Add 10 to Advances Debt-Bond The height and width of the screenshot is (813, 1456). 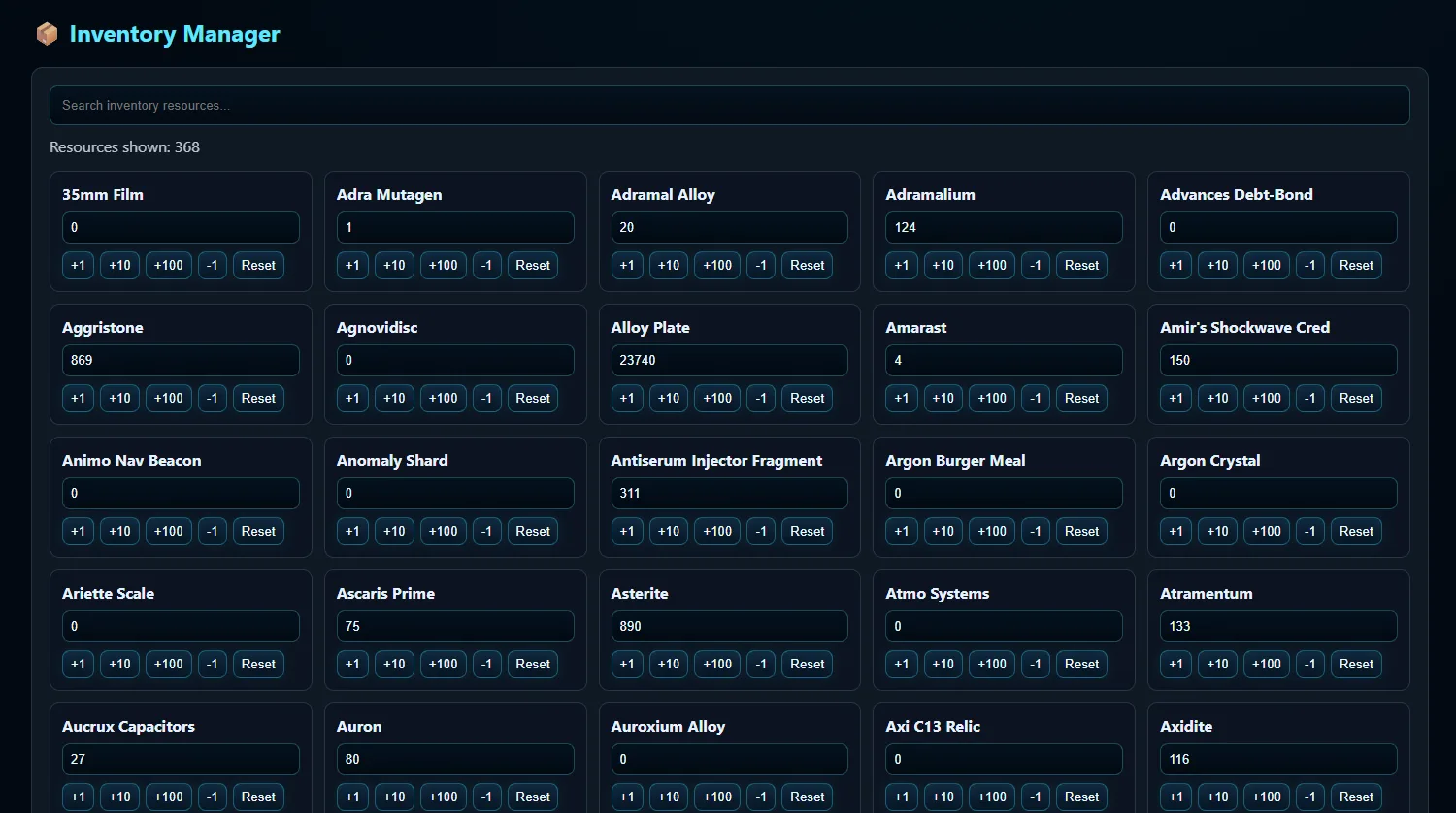(x=1217, y=265)
